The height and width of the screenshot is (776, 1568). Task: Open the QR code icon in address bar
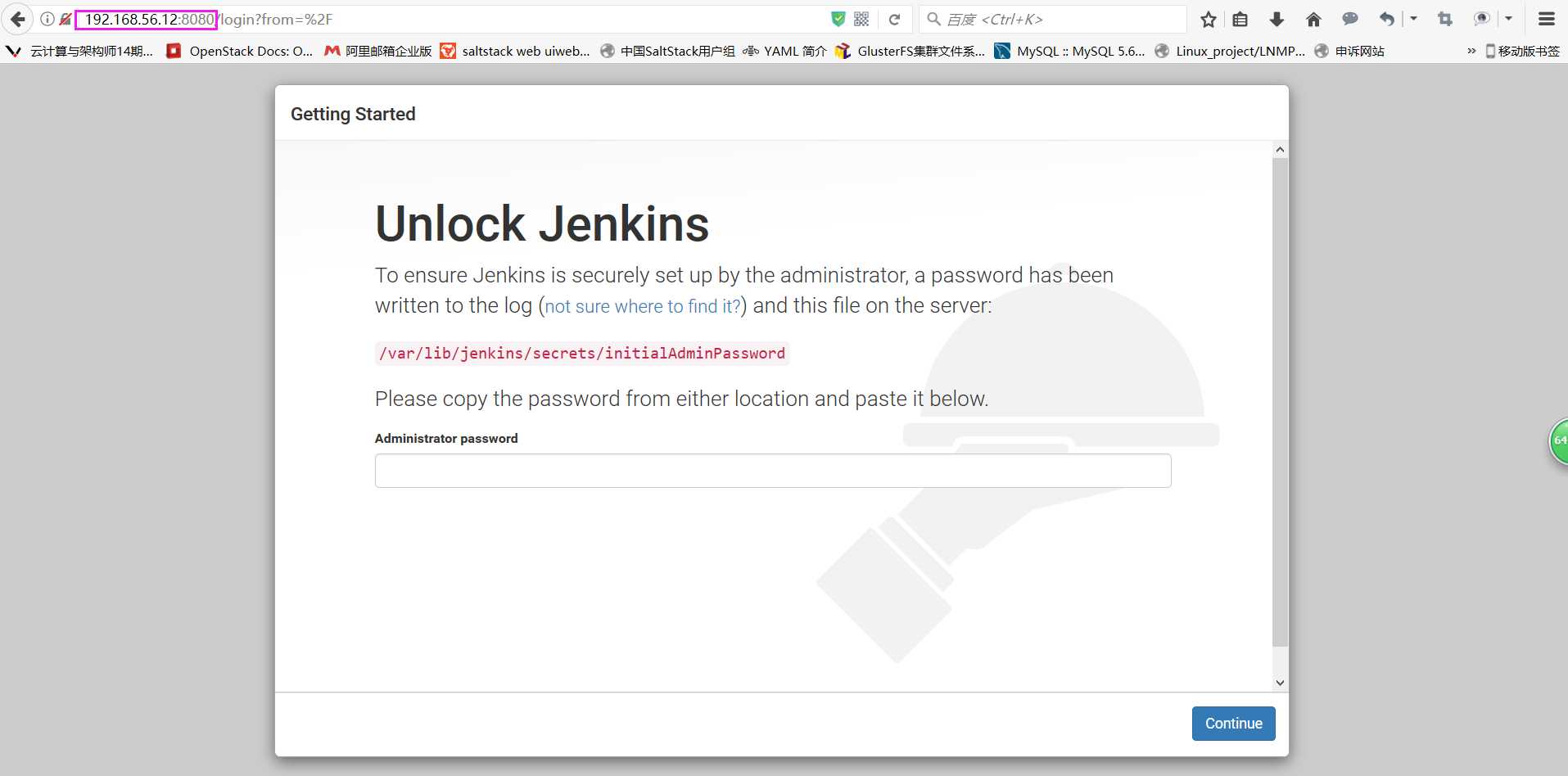861,19
